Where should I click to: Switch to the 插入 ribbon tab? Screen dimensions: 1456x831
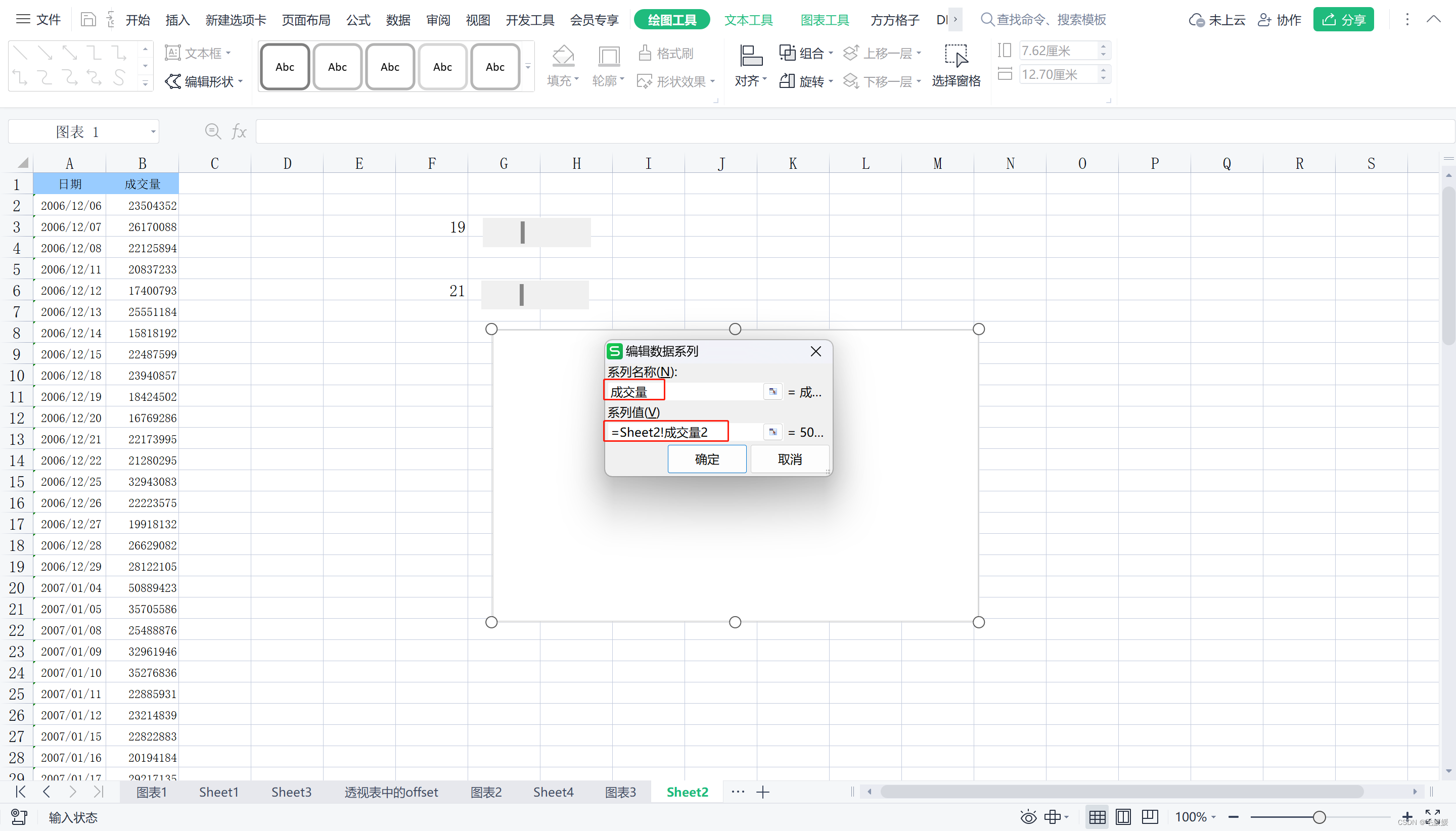(x=177, y=20)
